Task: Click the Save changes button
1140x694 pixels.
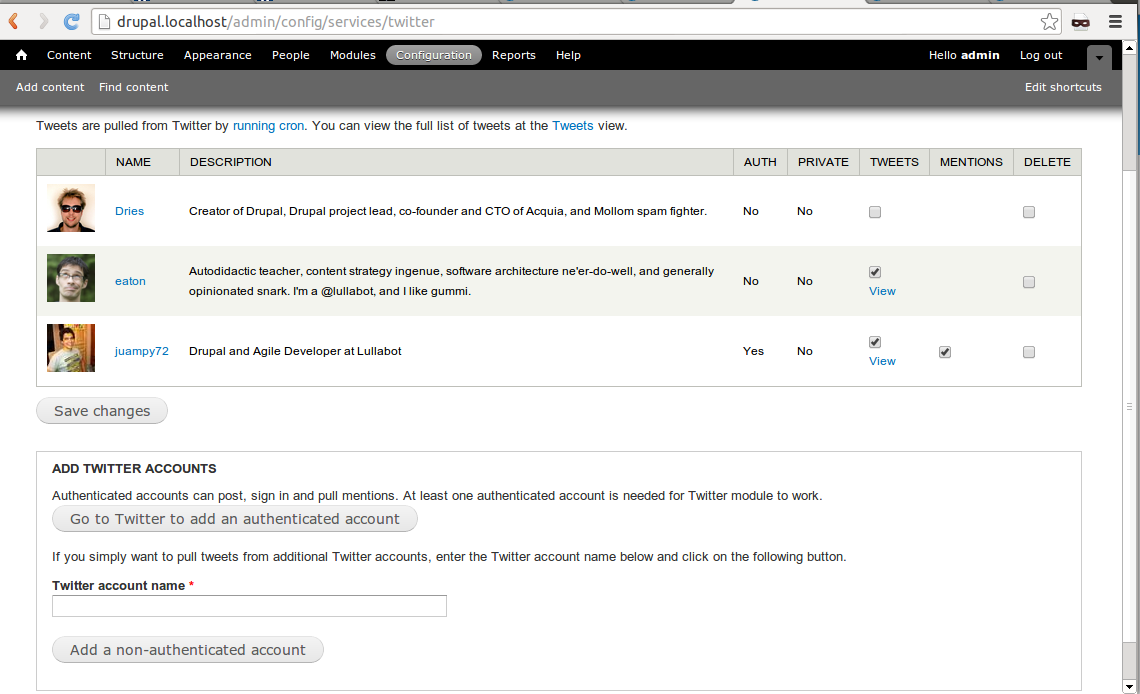Action: [x=102, y=411]
